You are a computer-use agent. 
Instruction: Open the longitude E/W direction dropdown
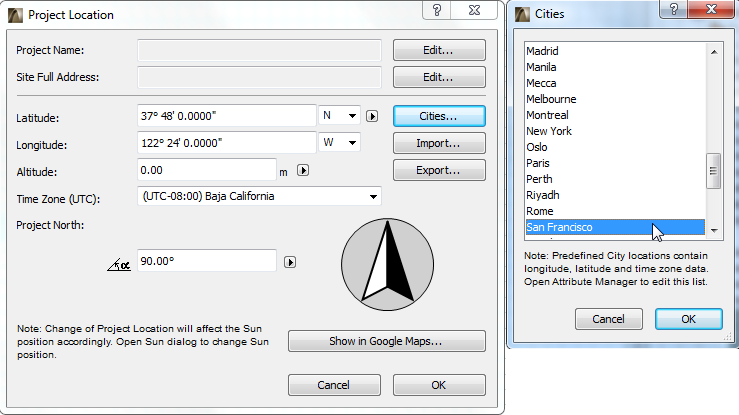point(339,142)
